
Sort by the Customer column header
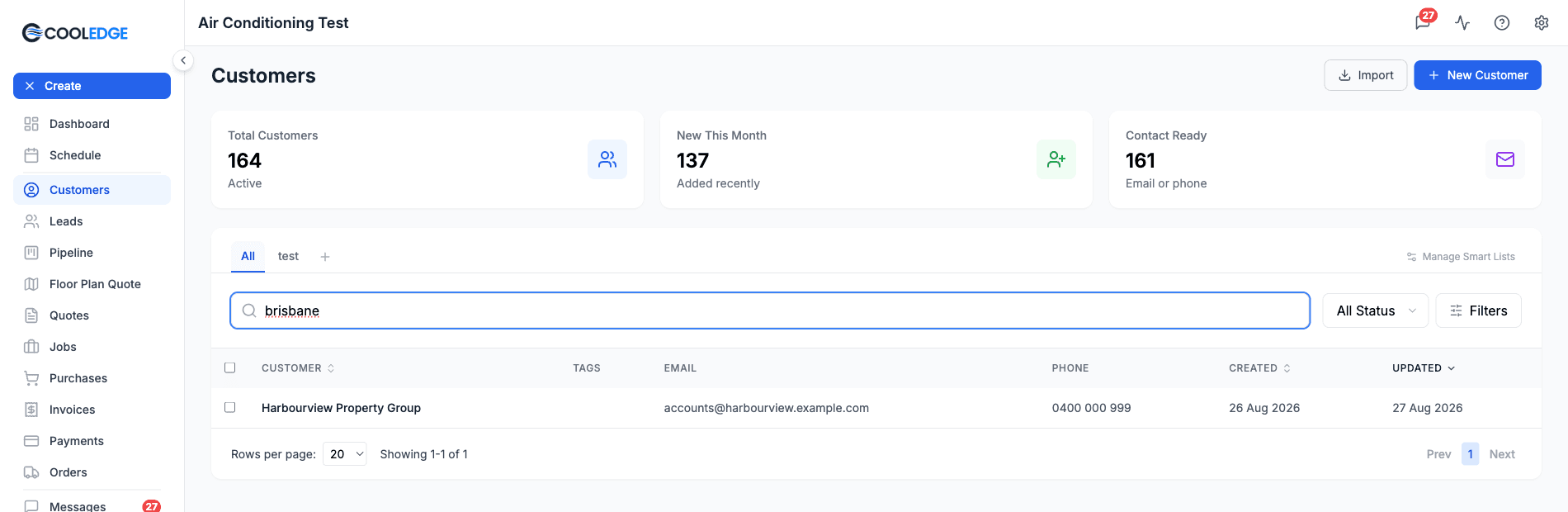(298, 368)
